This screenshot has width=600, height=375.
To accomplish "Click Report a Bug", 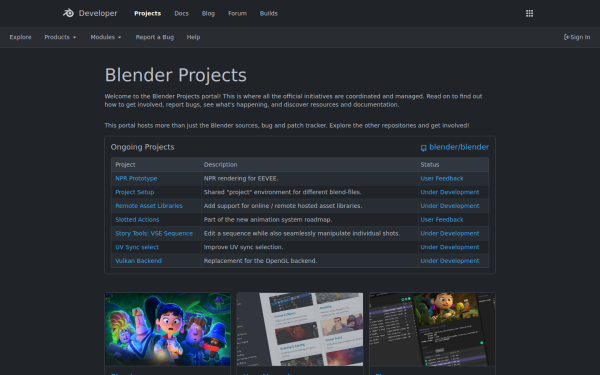I will (x=155, y=37).
